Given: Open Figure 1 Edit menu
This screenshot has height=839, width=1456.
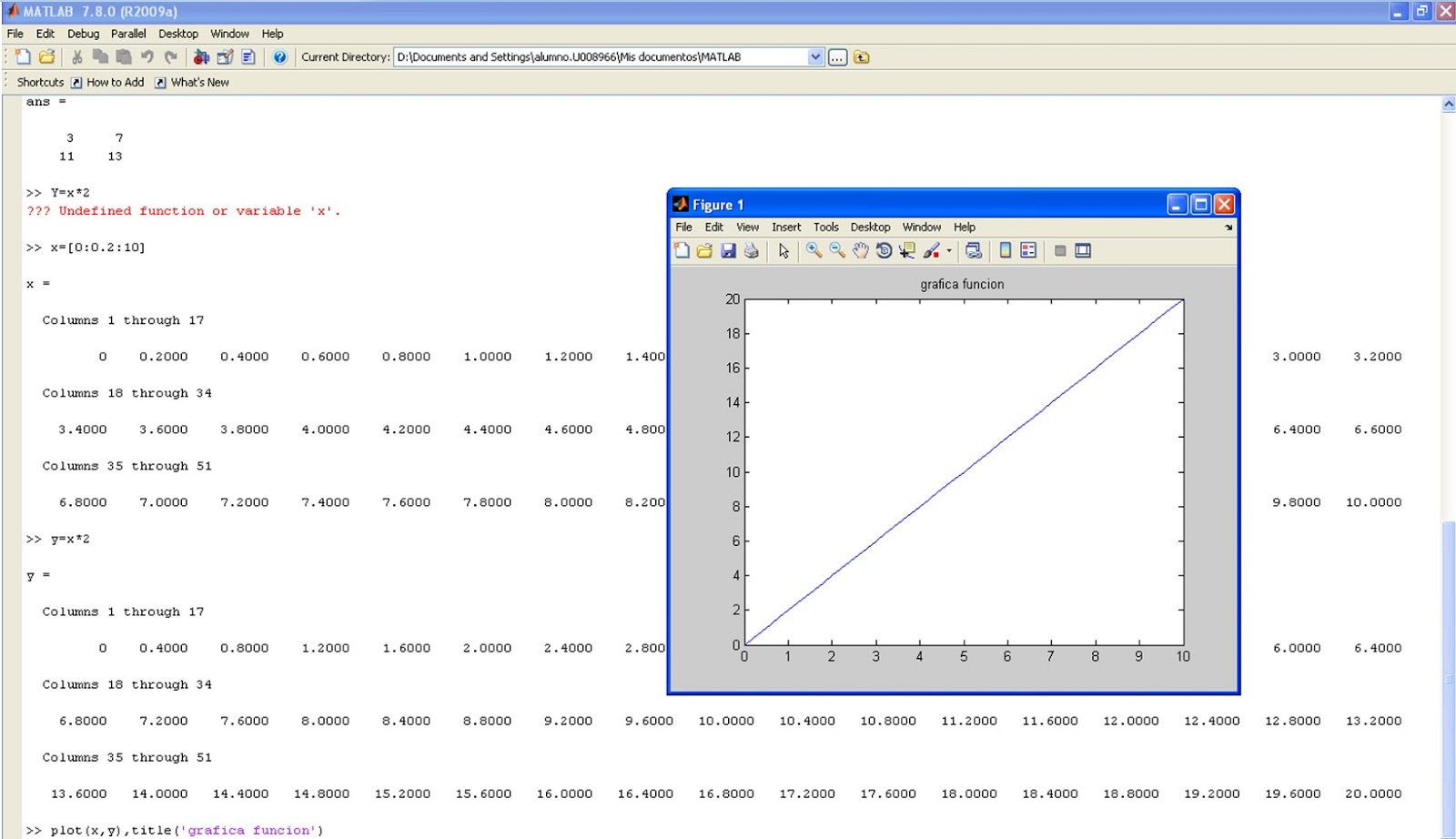Looking at the screenshot, I should point(714,227).
